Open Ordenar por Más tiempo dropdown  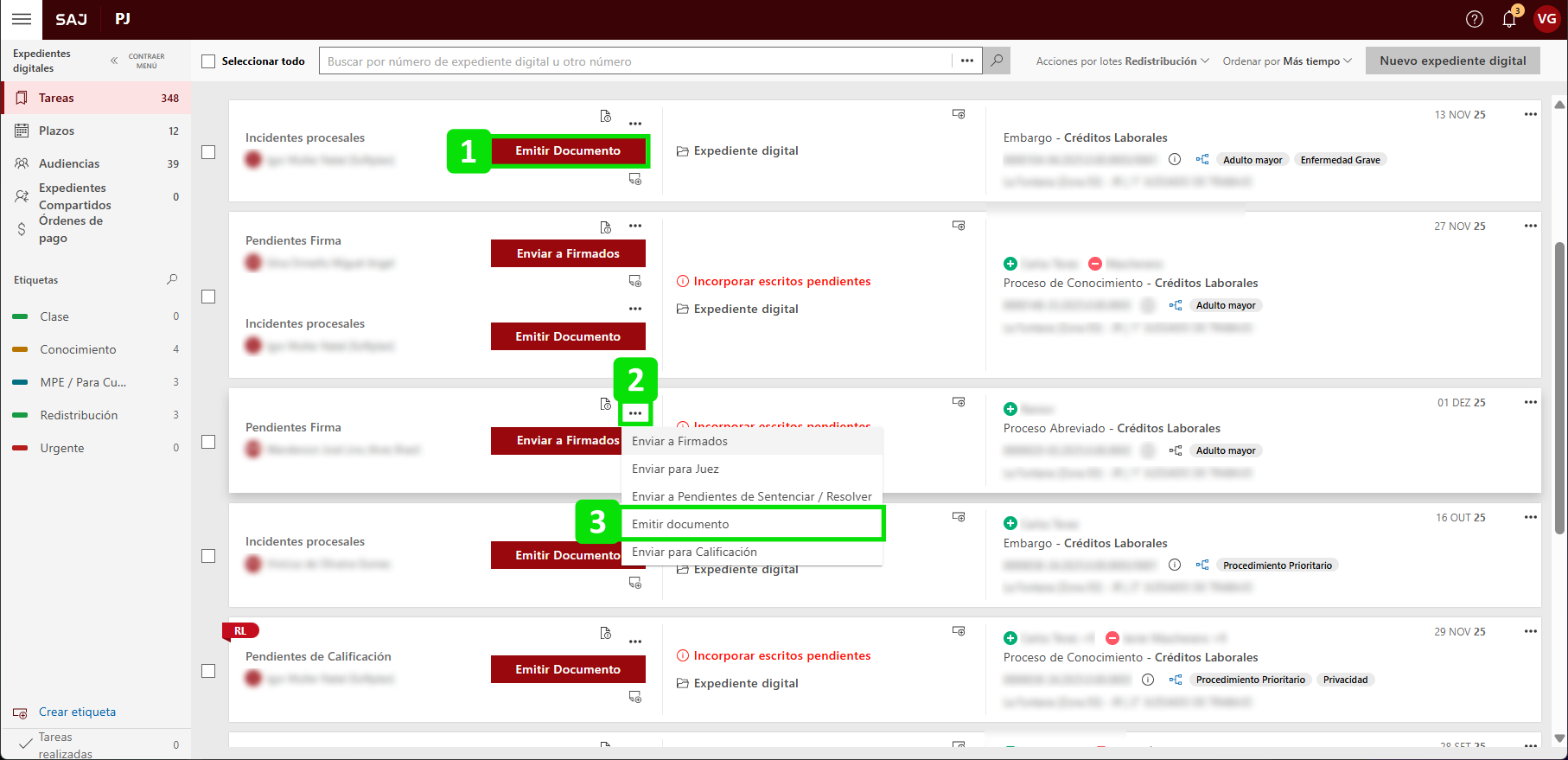[1287, 61]
